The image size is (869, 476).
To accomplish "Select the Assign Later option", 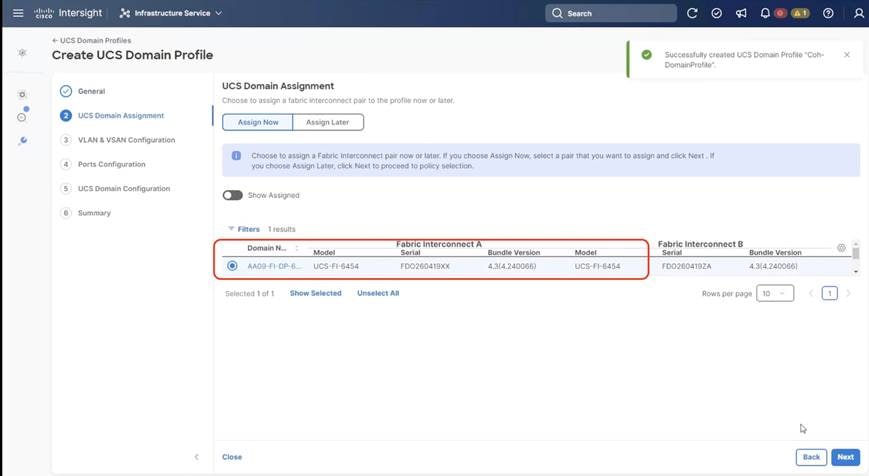I will (x=328, y=122).
